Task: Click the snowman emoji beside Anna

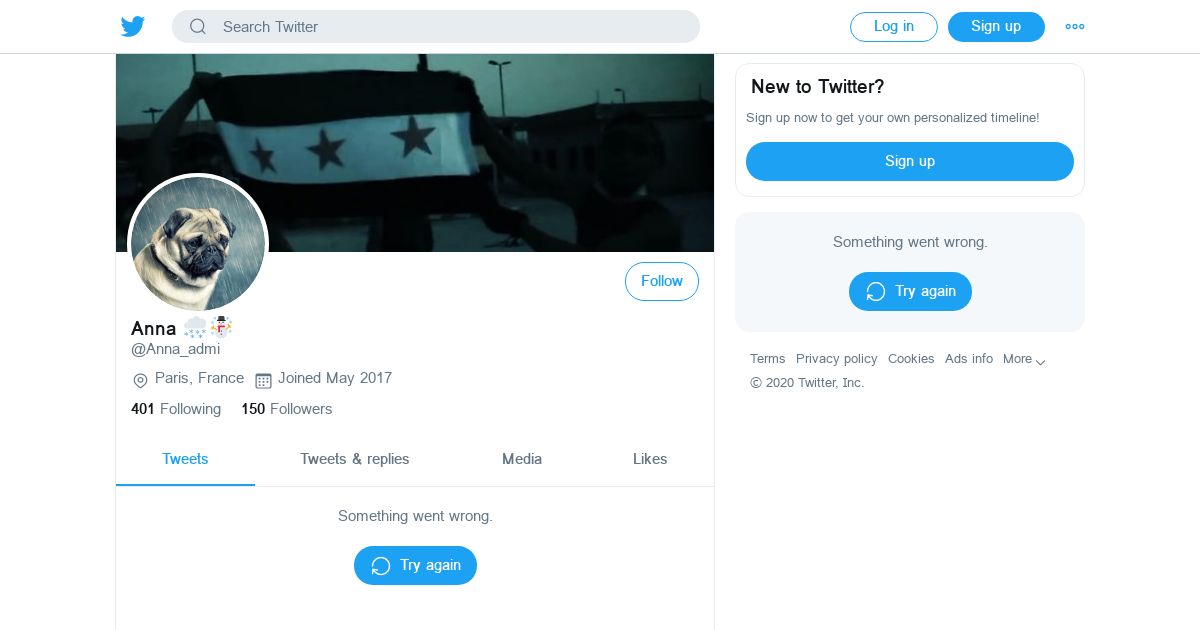Action: pyautogui.click(x=220, y=327)
